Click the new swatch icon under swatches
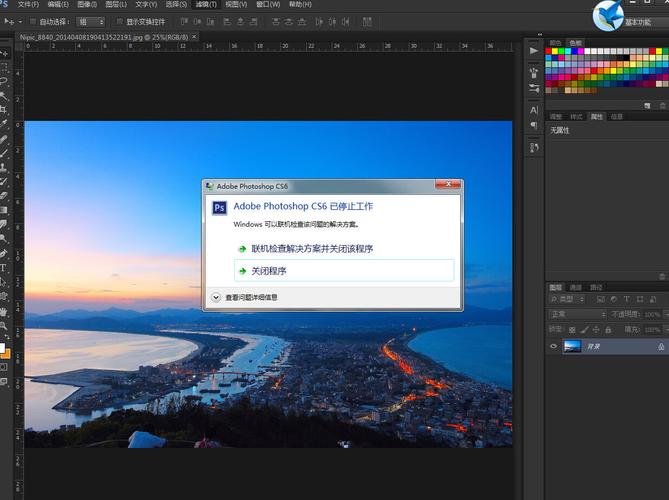 point(647,105)
